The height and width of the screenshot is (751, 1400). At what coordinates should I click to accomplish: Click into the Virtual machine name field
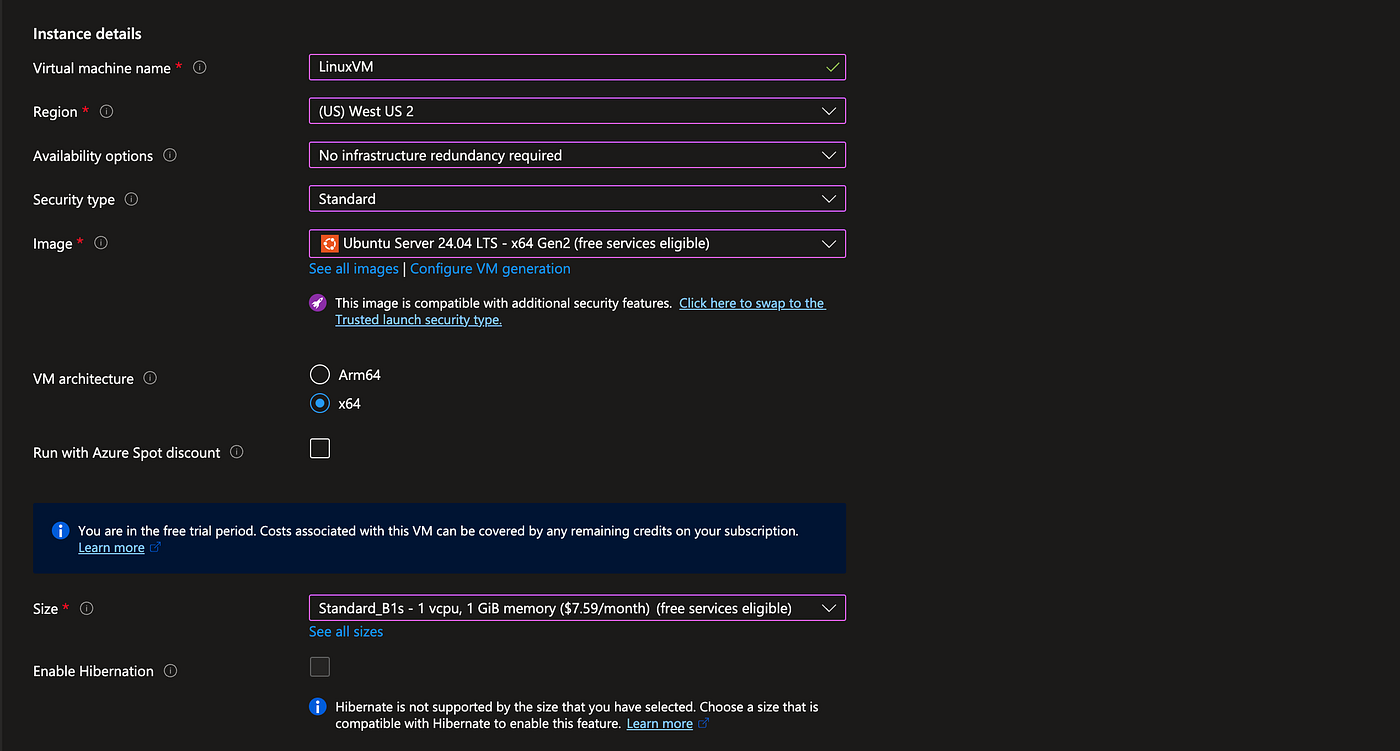click(x=577, y=67)
